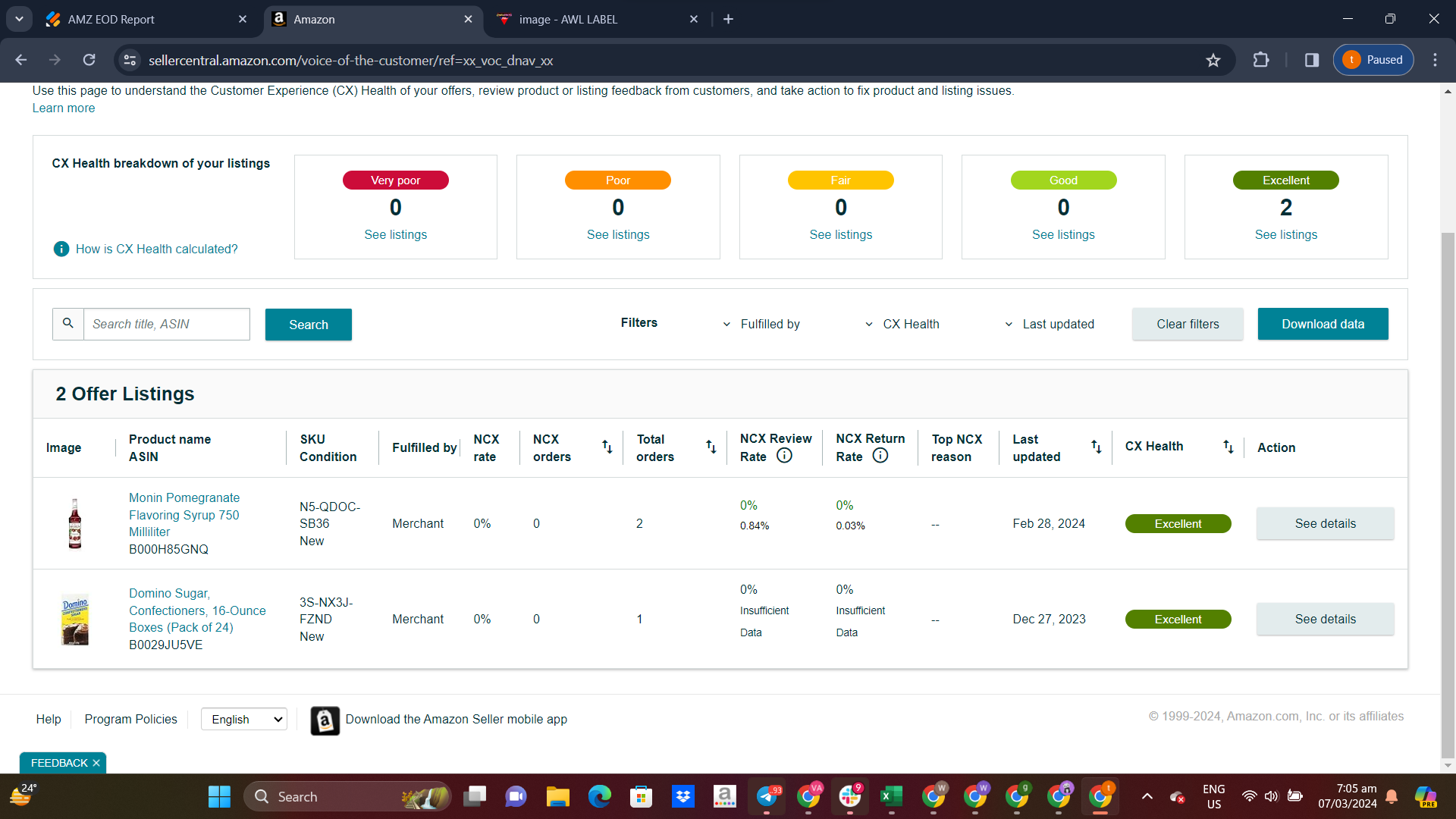Viewport: 1456px width, 819px height.
Task: Open Dropbox from the taskbar
Action: pos(682,796)
